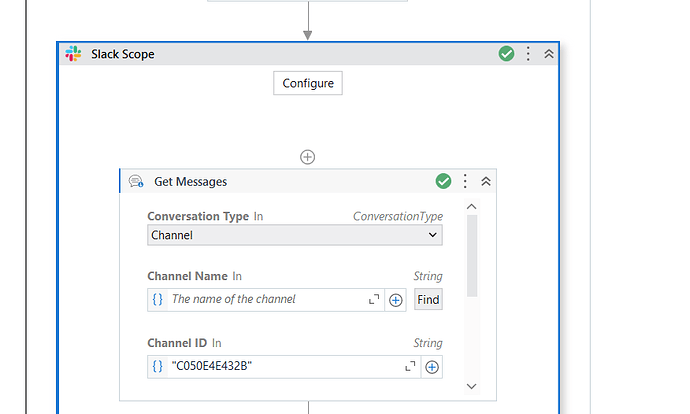Collapse the Slack Scope activity

click(x=549, y=54)
